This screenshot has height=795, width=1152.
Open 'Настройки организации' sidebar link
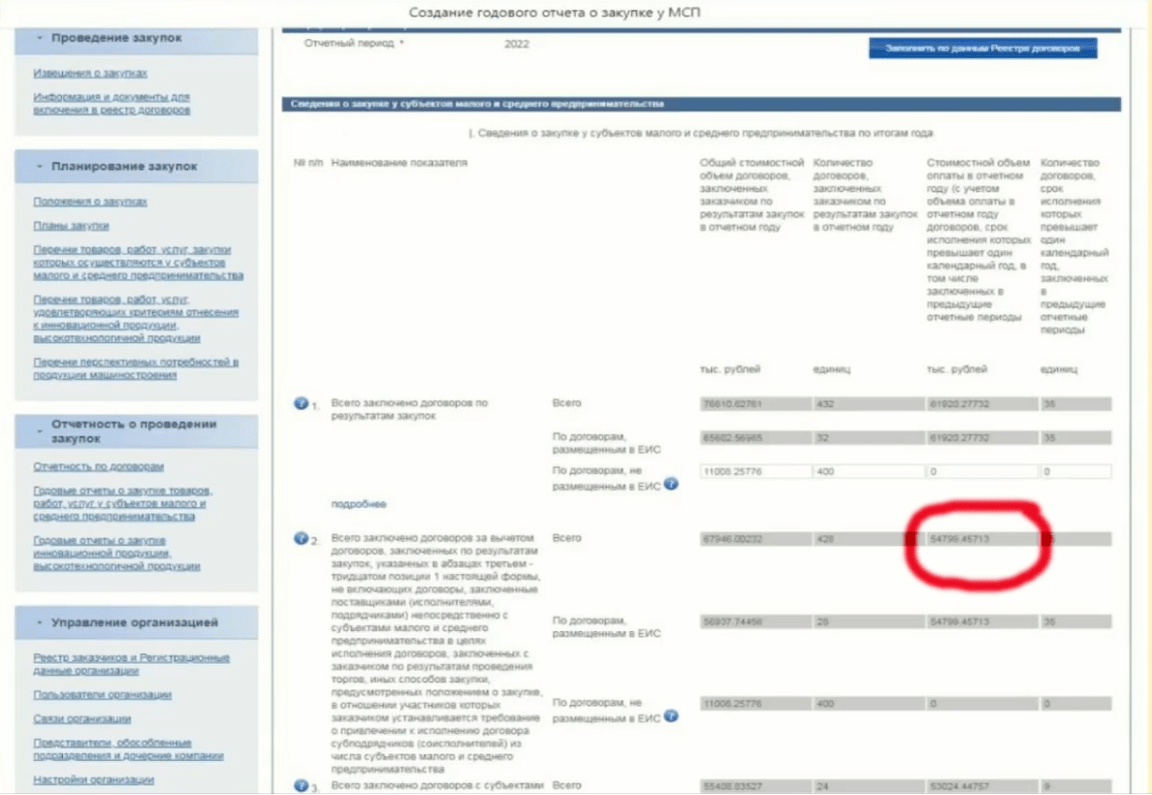pyautogui.click(x=93, y=780)
